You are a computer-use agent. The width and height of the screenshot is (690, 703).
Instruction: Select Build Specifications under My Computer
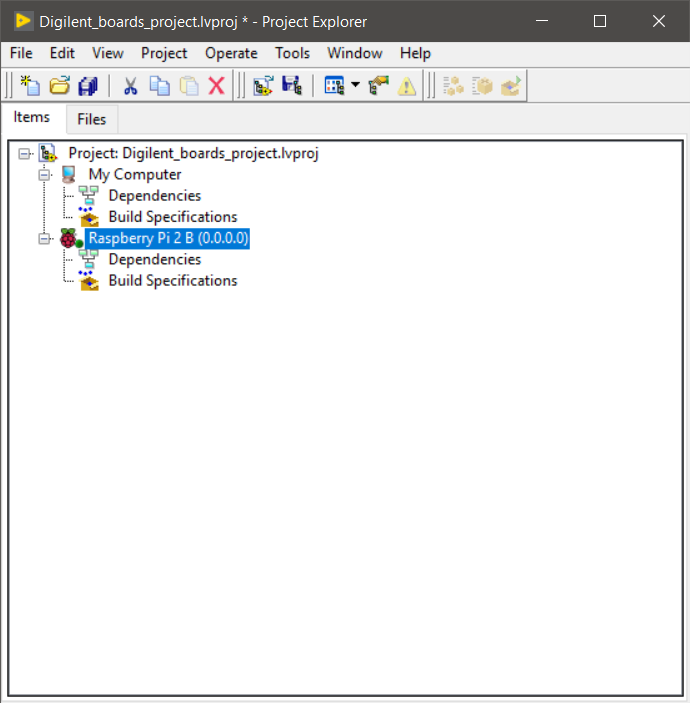tap(173, 217)
